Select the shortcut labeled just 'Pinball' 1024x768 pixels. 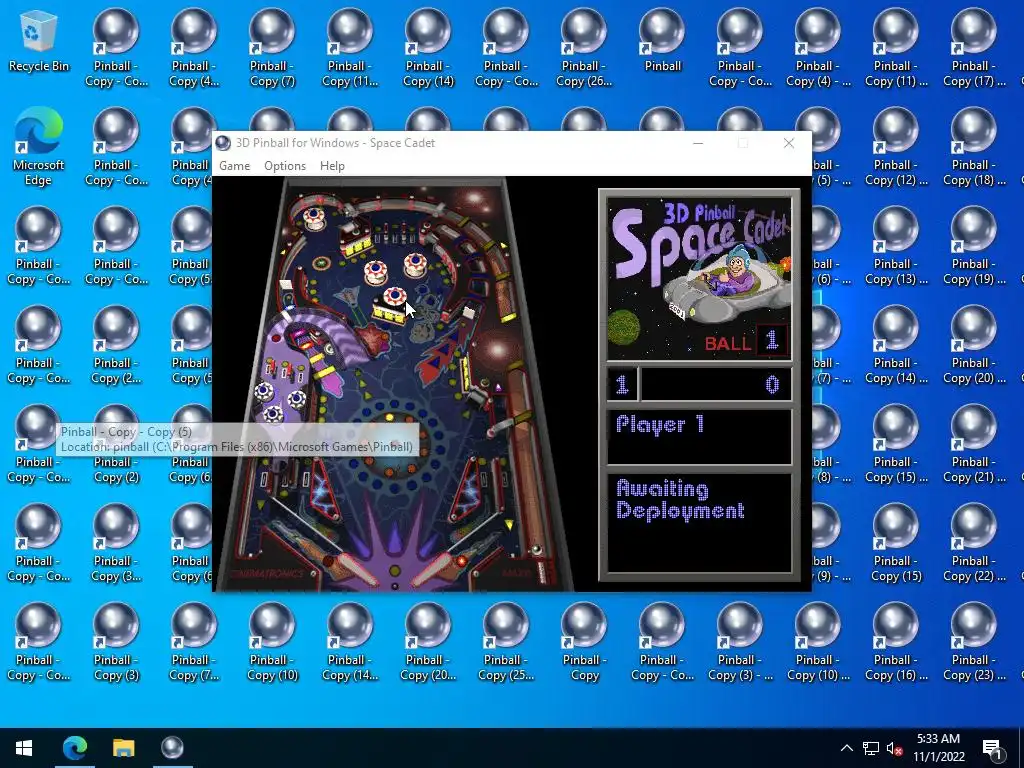(x=662, y=42)
